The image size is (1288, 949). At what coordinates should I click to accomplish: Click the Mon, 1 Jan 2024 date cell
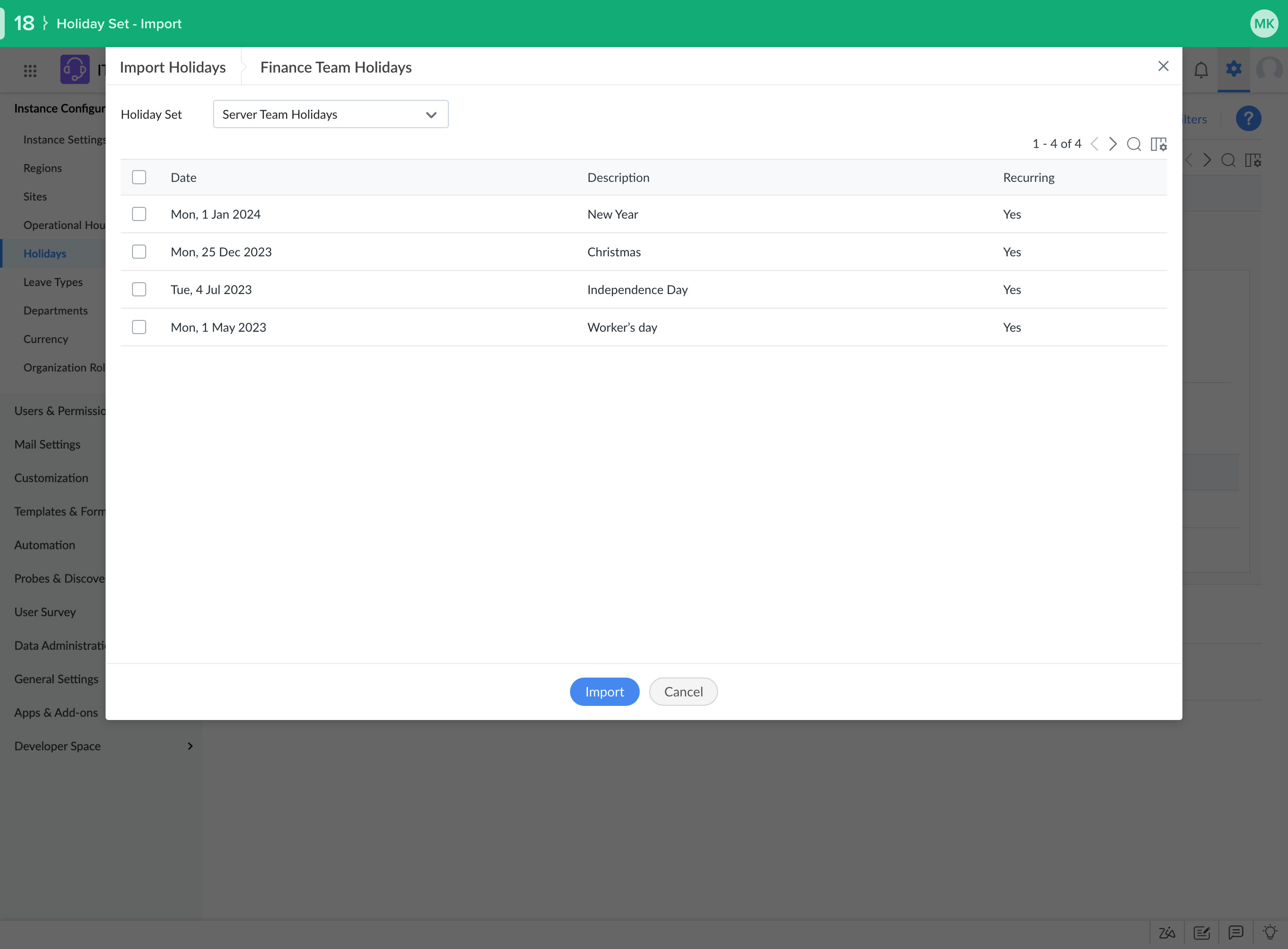click(215, 214)
